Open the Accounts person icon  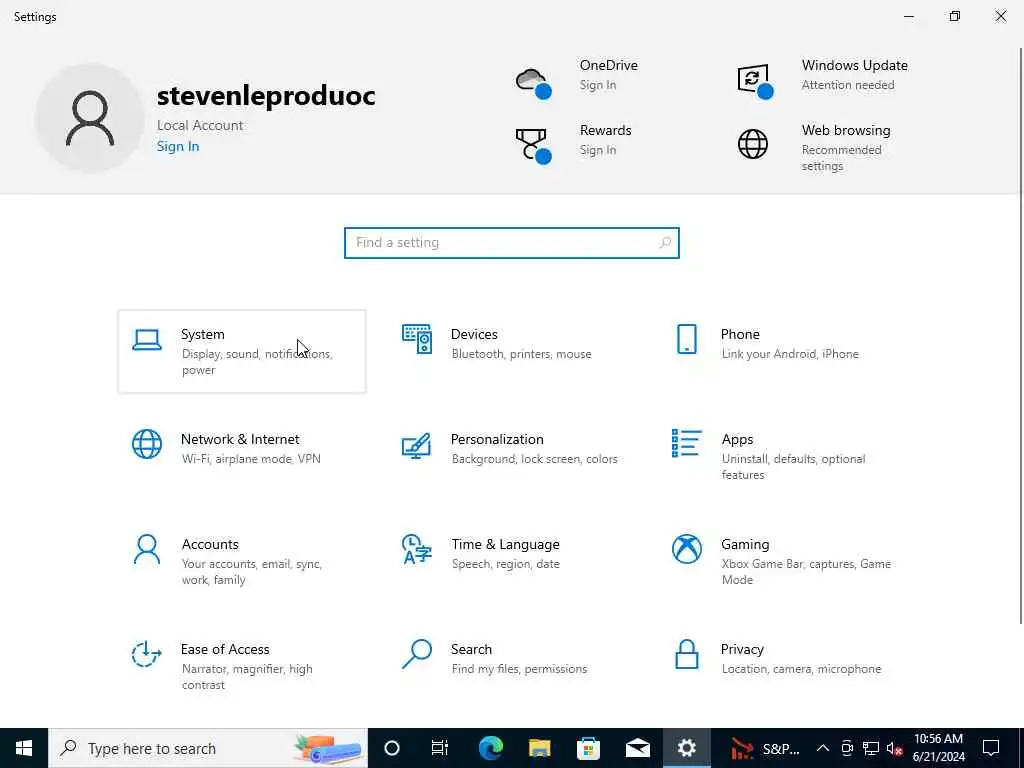coord(147,549)
